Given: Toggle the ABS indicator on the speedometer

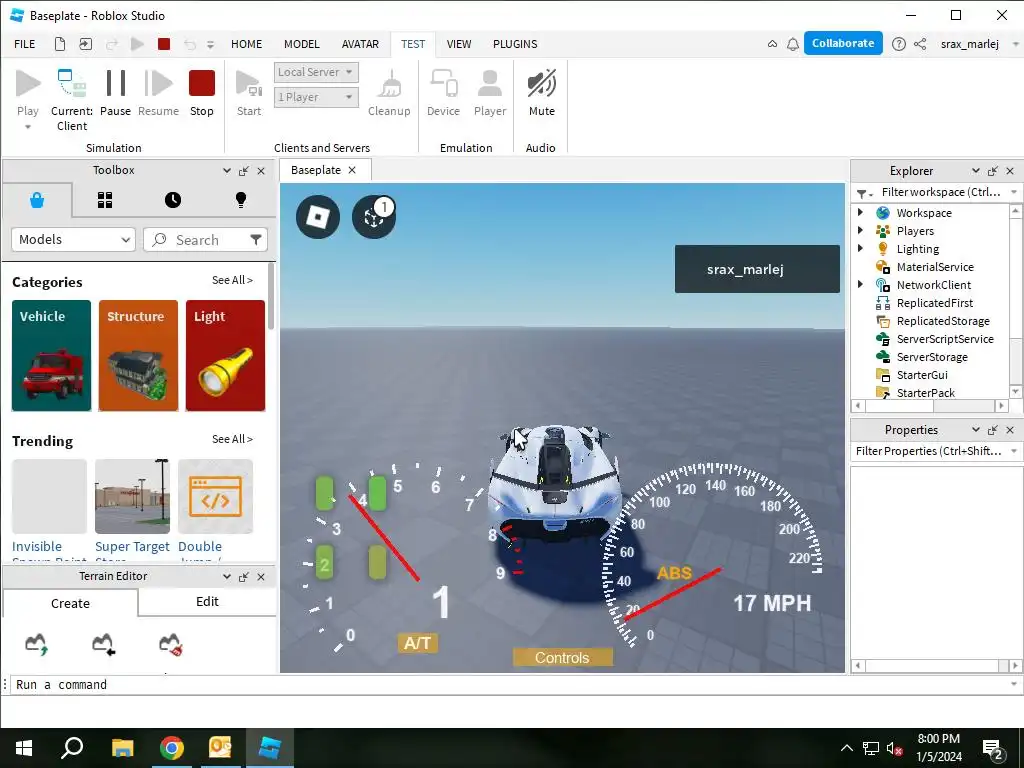Looking at the screenshot, I should pos(674,573).
